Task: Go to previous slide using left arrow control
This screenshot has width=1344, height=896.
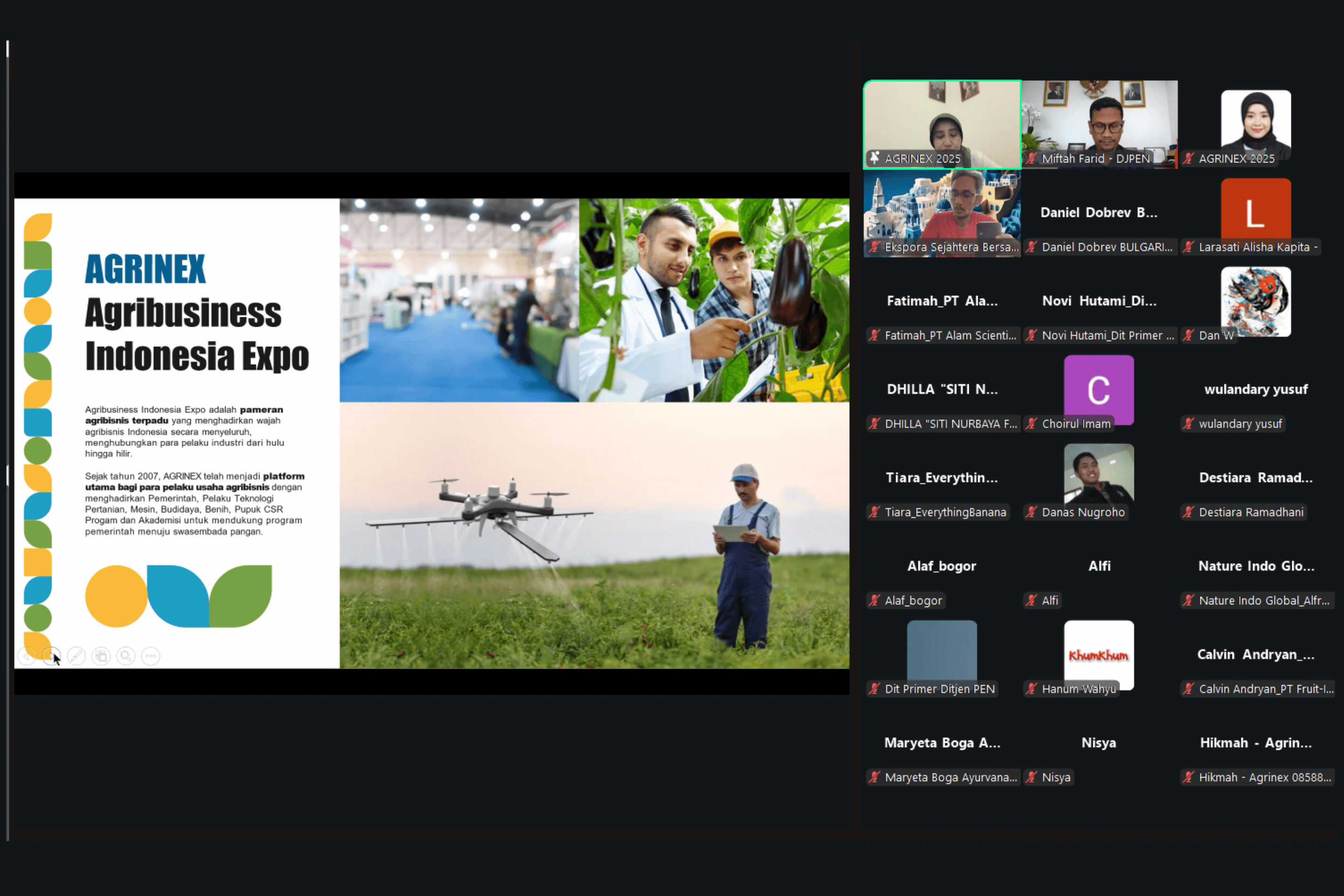Action: point(27,655)
